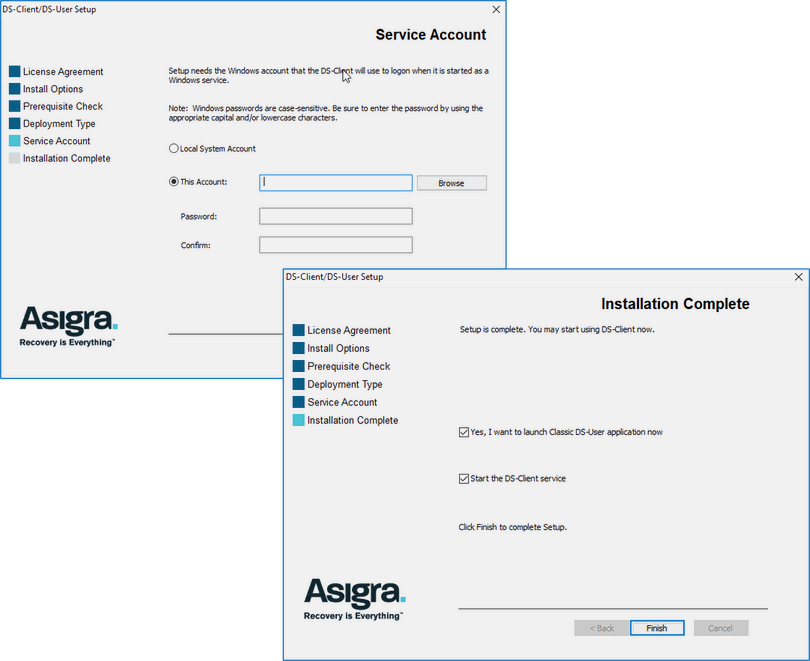The image size is (810, 661).
Task: Close the Installation Complete setup window
Action: (799, 277)
